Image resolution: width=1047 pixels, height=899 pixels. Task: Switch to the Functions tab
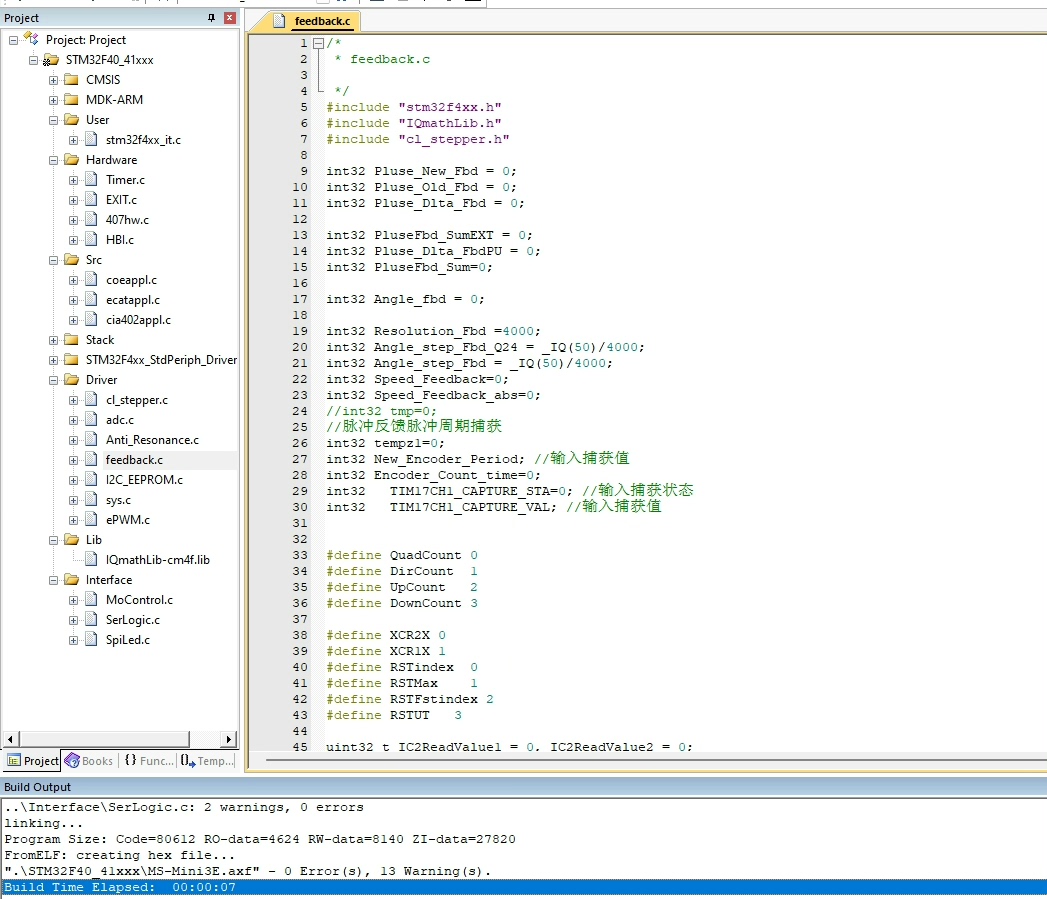pos(149,761)
